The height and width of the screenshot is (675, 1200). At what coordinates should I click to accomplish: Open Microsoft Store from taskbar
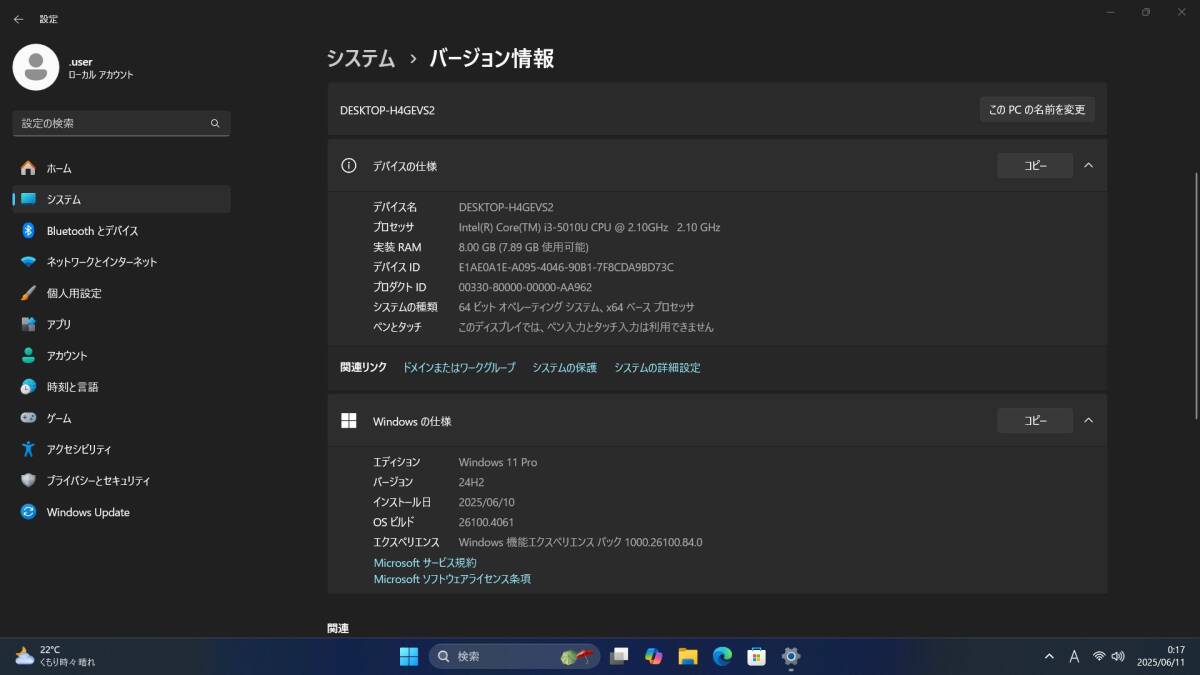tap(757, 656)
